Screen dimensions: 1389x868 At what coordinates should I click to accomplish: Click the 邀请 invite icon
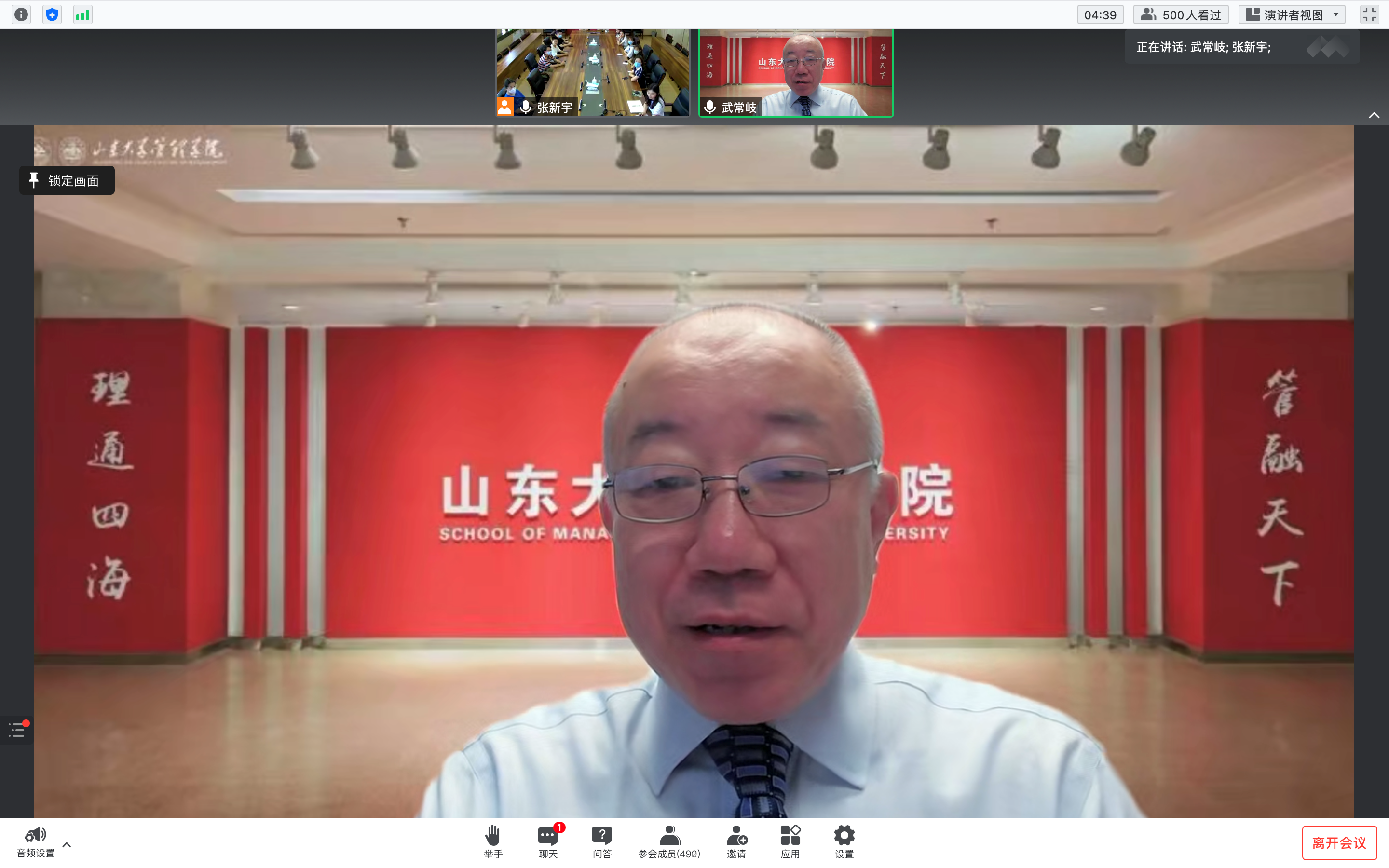tap(736, 842)
